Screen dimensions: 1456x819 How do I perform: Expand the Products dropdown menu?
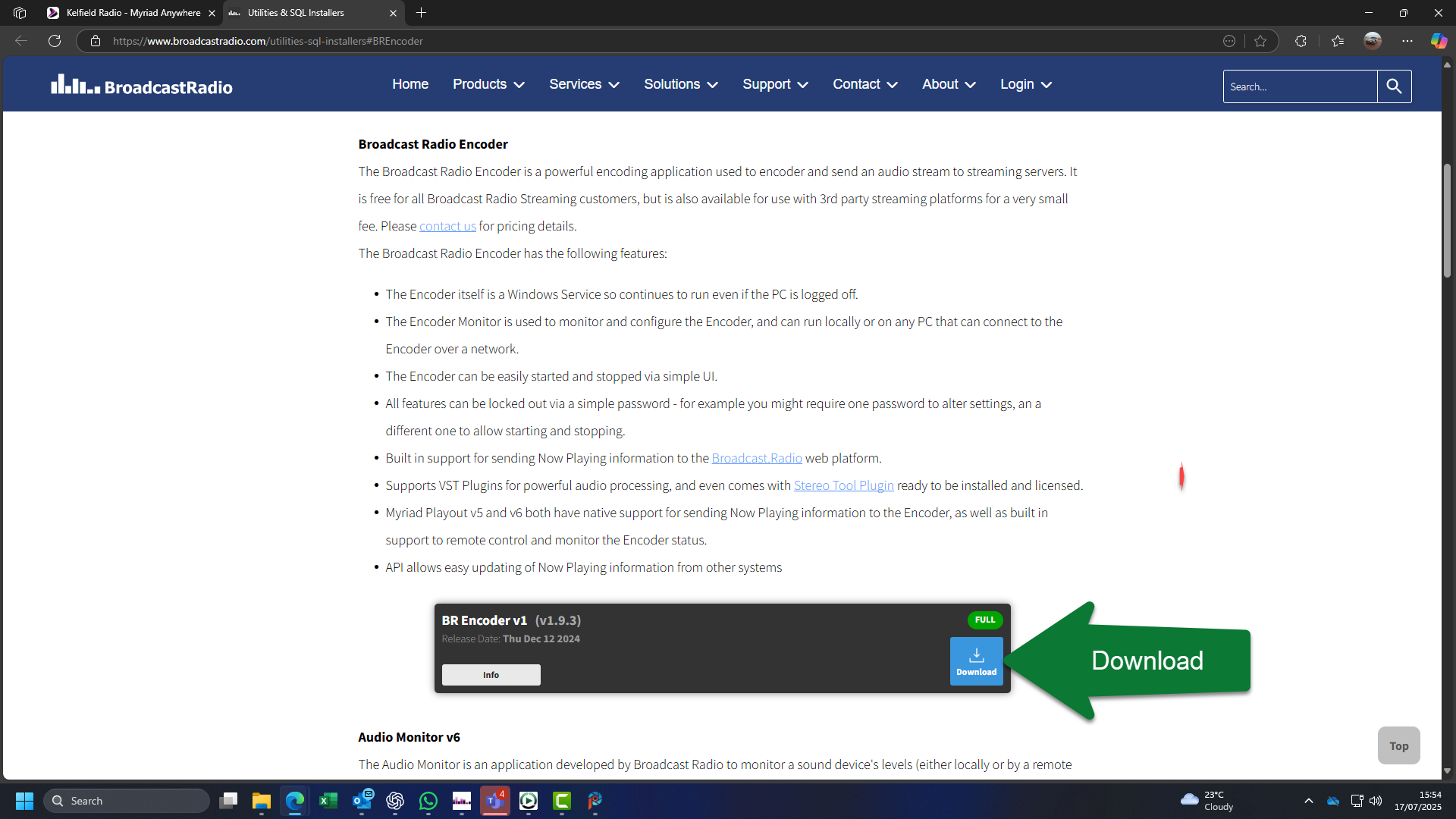[x=488, y=84]
